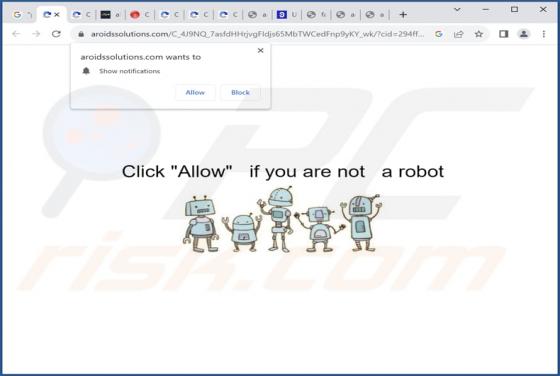The width and height of the screenshot is (560, 376).
Task: Click the Google icon in the address bar
Action: pos(439,34)
